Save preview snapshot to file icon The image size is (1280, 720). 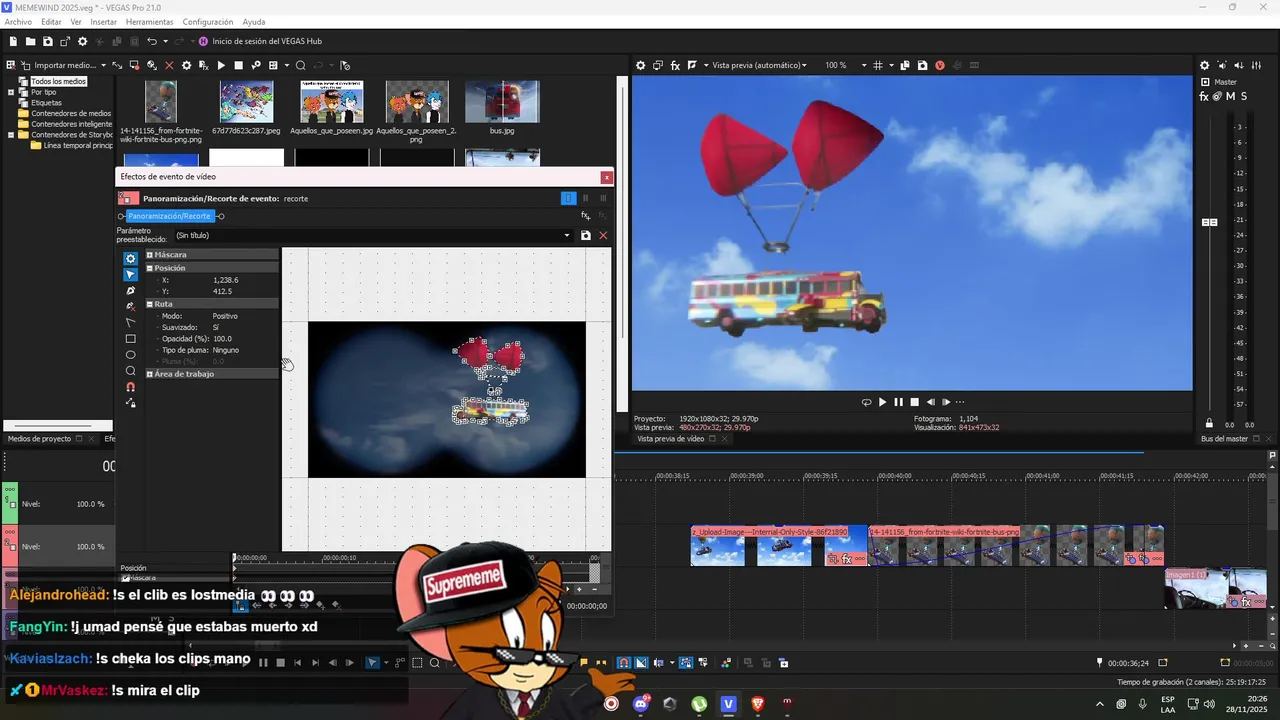coord(922,65)
